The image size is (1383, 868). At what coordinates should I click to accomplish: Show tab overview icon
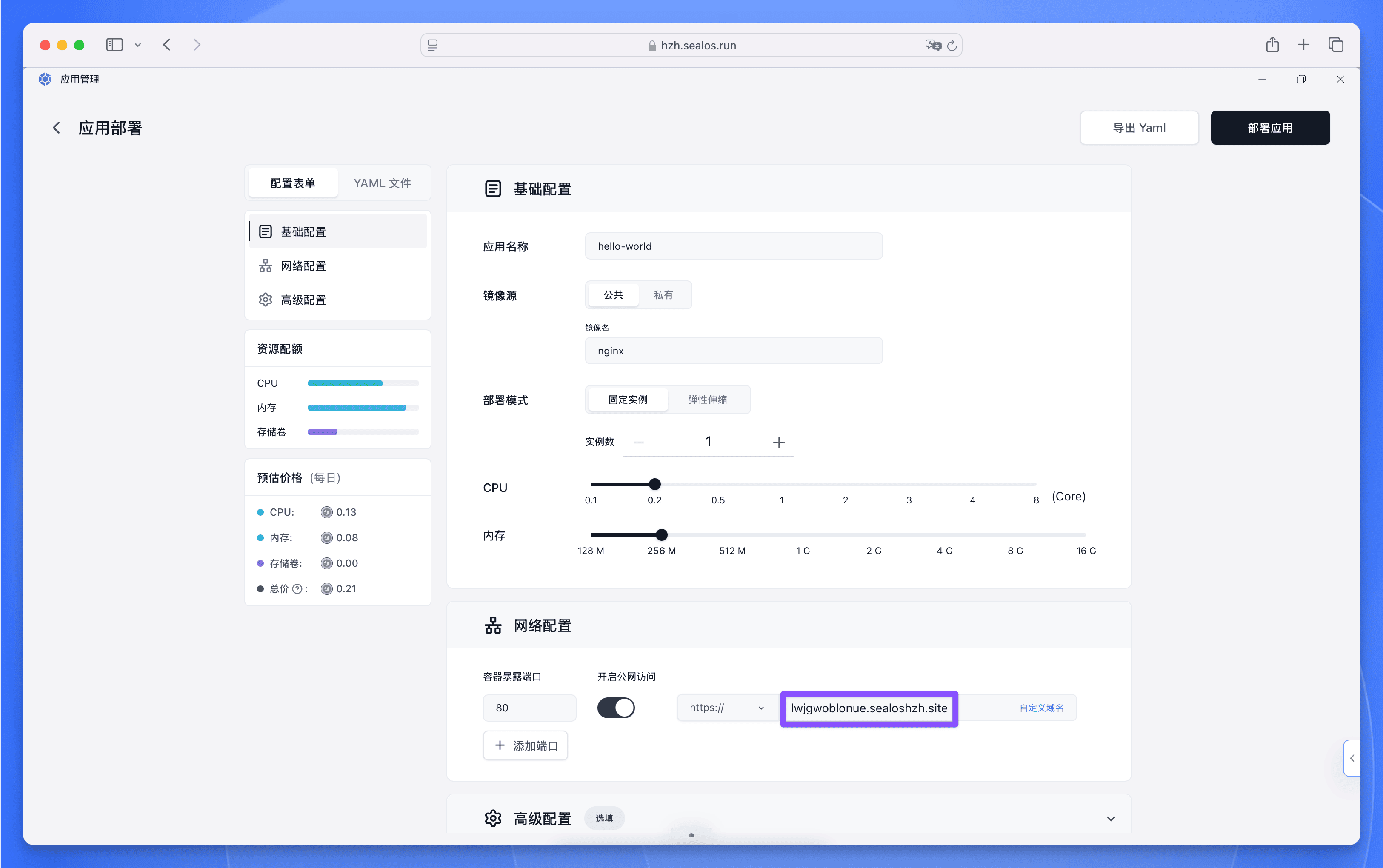pos(1335,44)
